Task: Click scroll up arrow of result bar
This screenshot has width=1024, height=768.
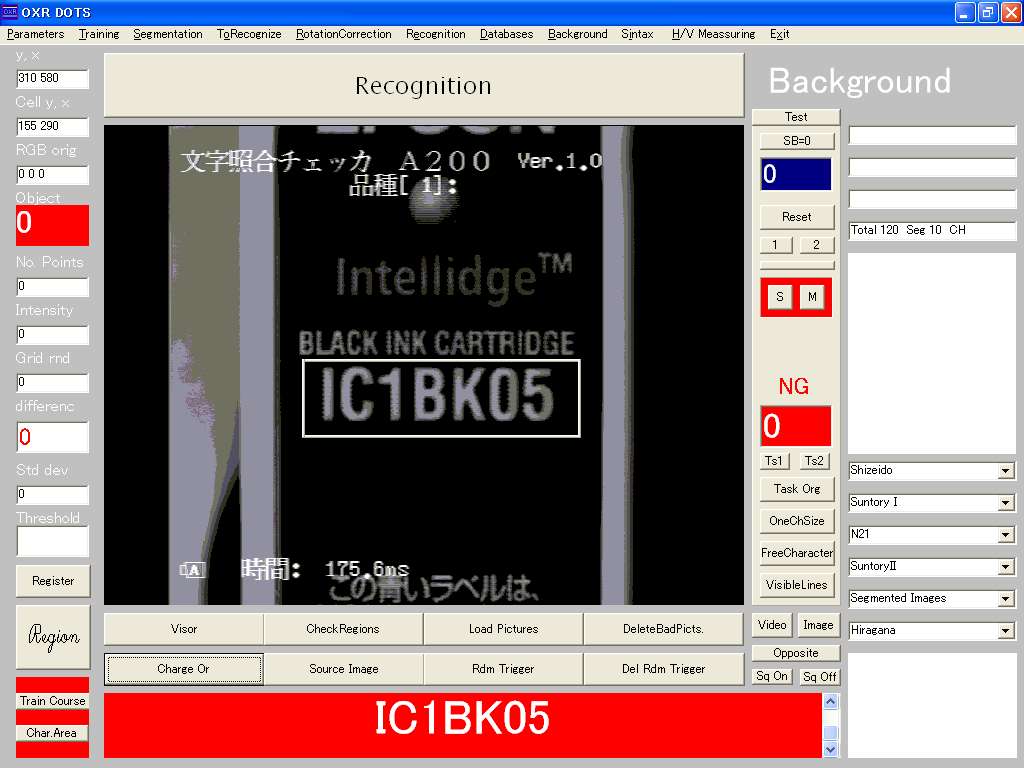Action: 831,701
